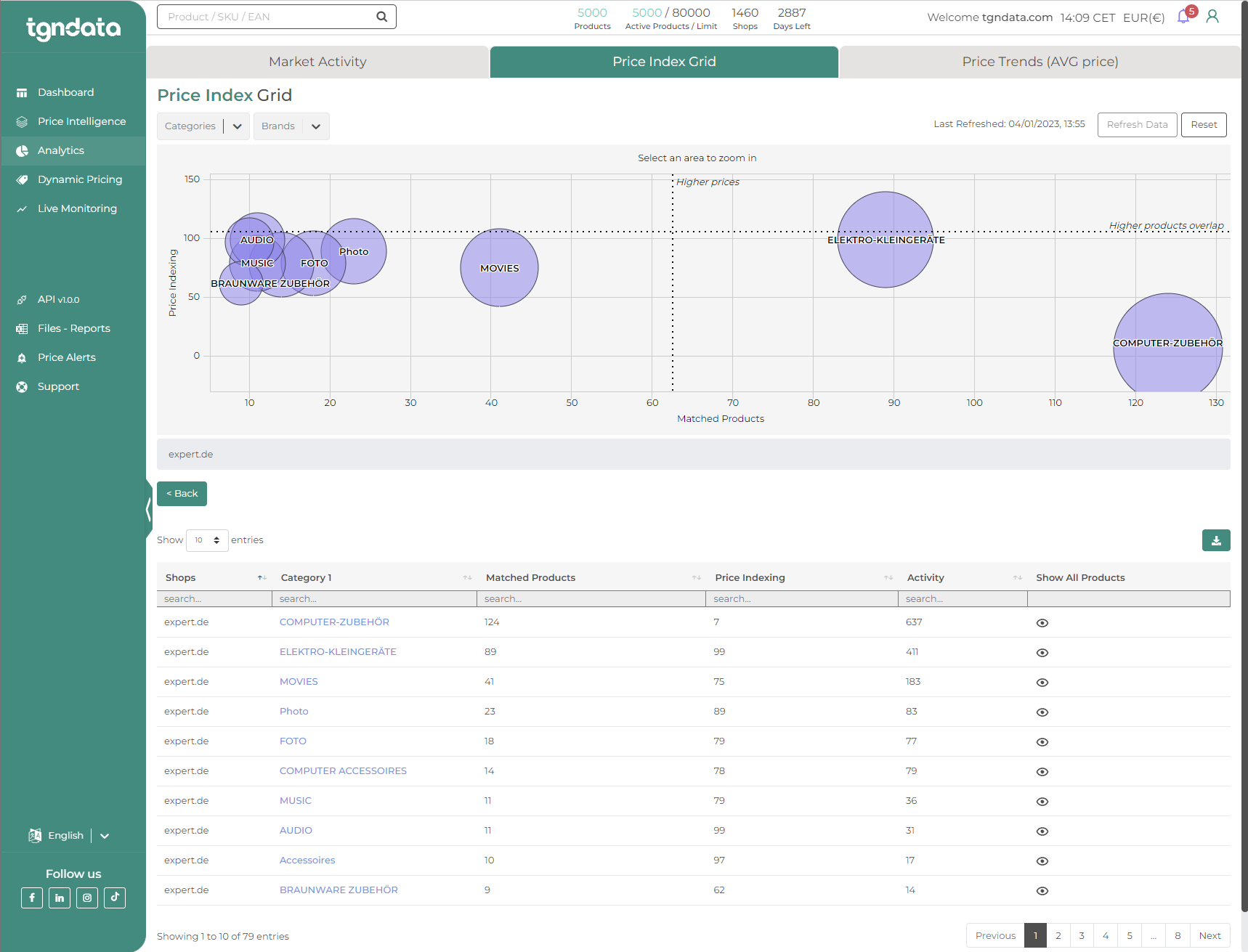Show all products for Photo row
The height and width of the screenshot is (952, 1248).
1042,712
